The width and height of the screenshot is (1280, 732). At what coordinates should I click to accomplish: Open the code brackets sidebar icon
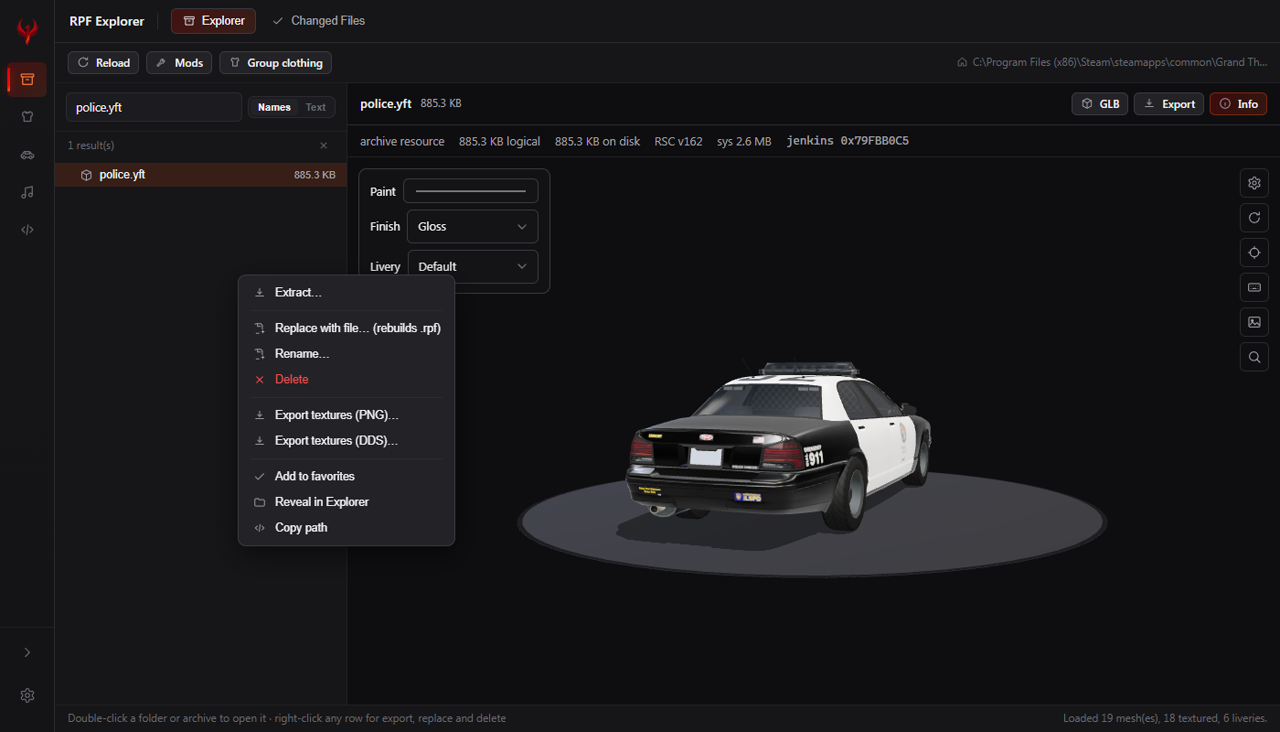[27, 229]
